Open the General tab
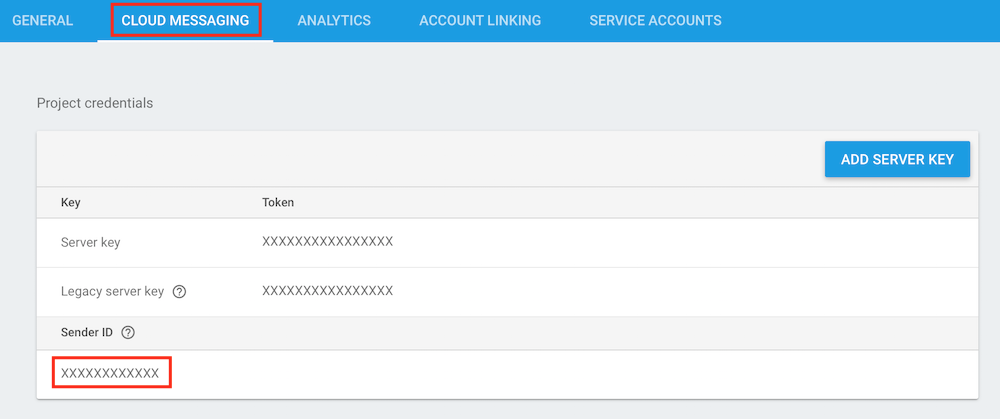The height and width of the screenshot is (419, 1000). tap(42, 20)
